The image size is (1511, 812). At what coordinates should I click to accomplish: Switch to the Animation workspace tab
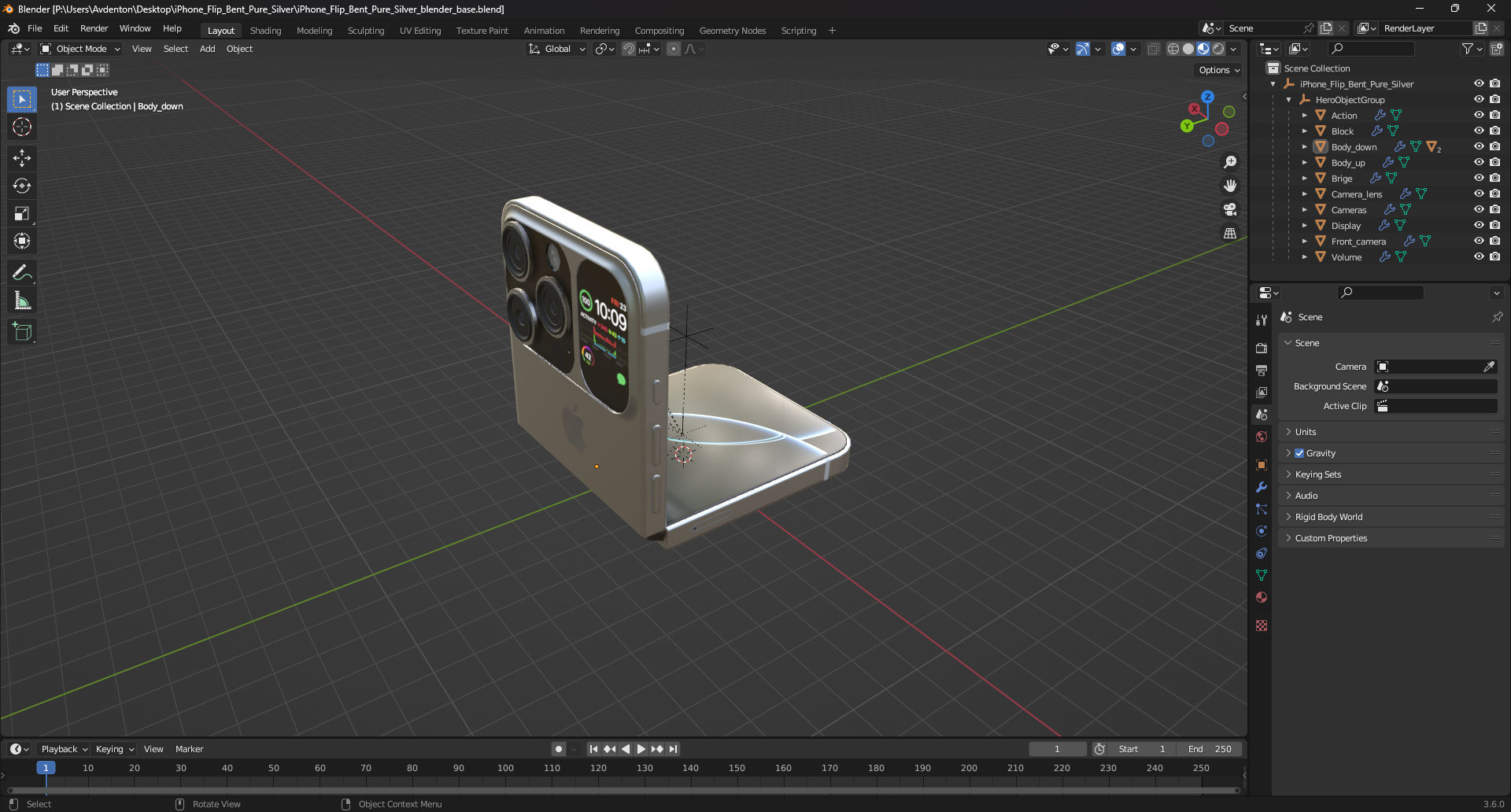(544, 31)
